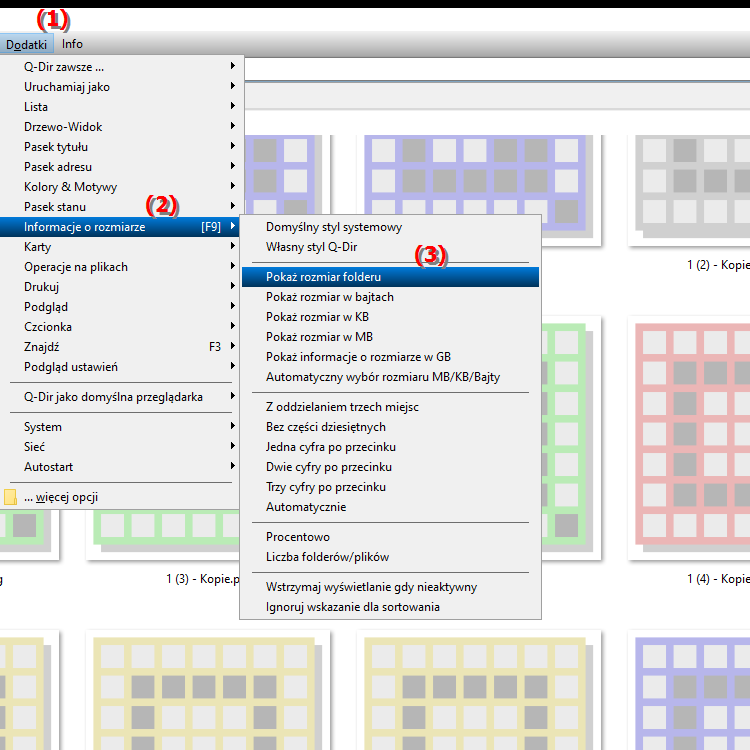750x750 pixels.
Task: Toggle Pokaż rozmiar folderu
Action: click(390, 277)
